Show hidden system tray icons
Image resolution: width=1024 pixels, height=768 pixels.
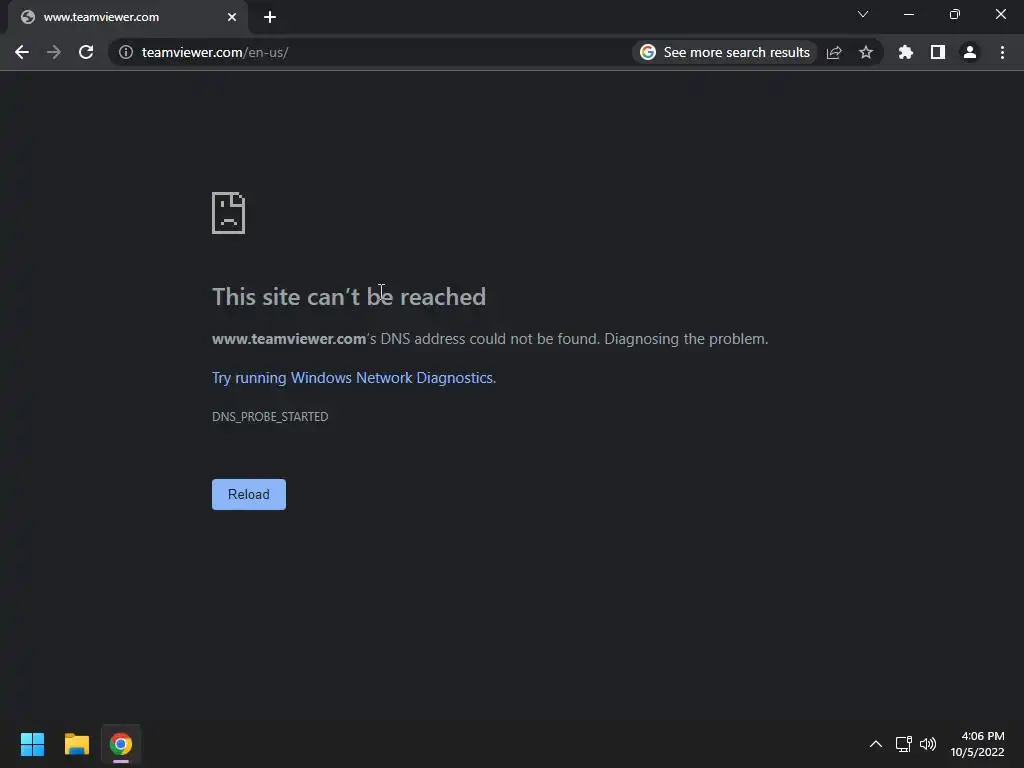(x=876, y=744)
